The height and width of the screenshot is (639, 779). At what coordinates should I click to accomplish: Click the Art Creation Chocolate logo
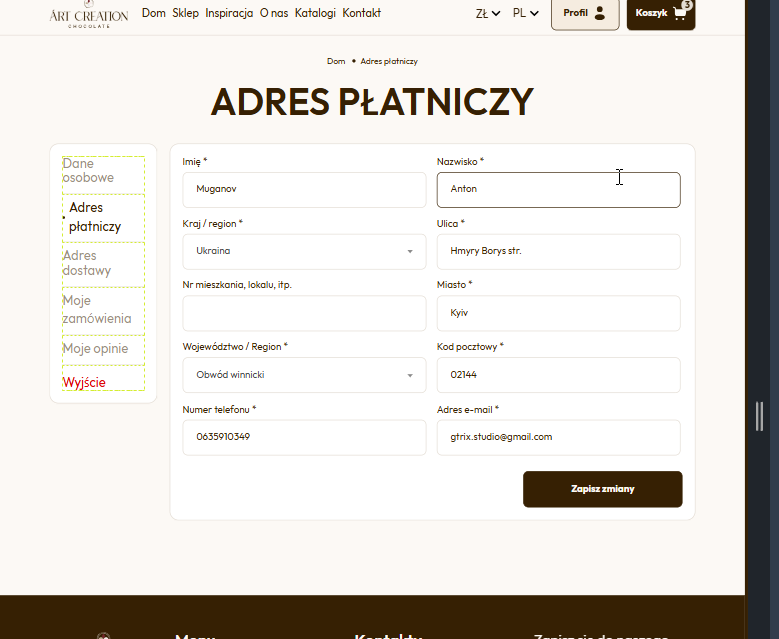(x=88, y=13)
